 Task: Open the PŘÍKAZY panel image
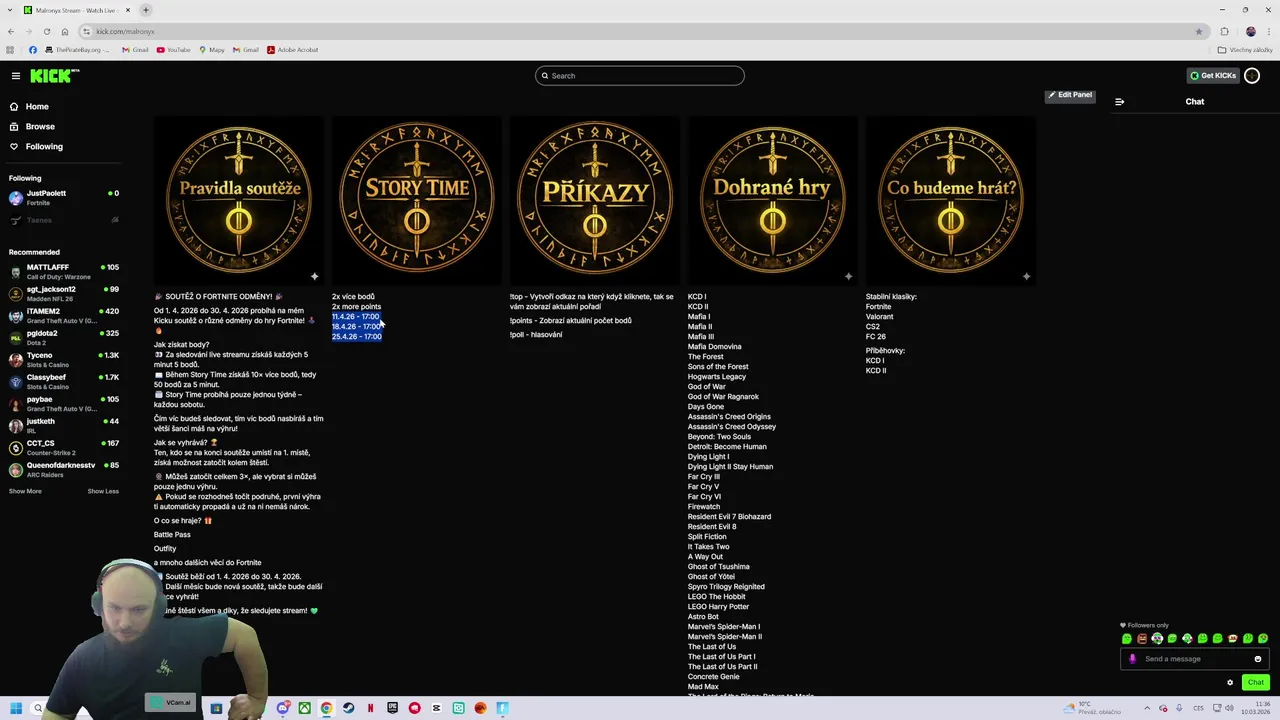point(595,201)
